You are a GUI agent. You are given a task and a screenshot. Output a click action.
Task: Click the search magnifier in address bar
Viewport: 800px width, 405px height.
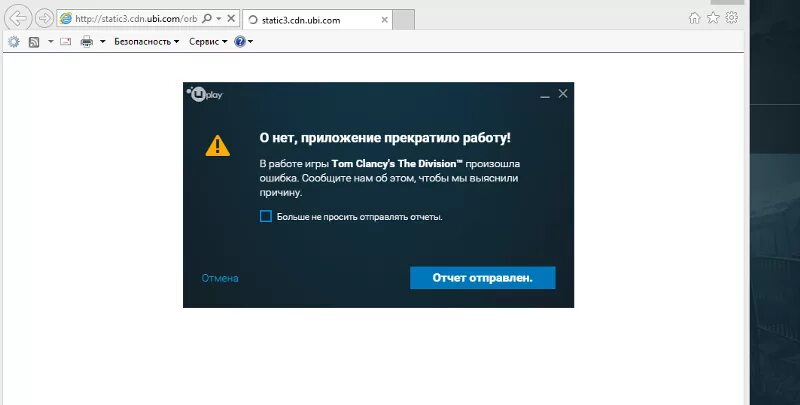click(207, 19)
